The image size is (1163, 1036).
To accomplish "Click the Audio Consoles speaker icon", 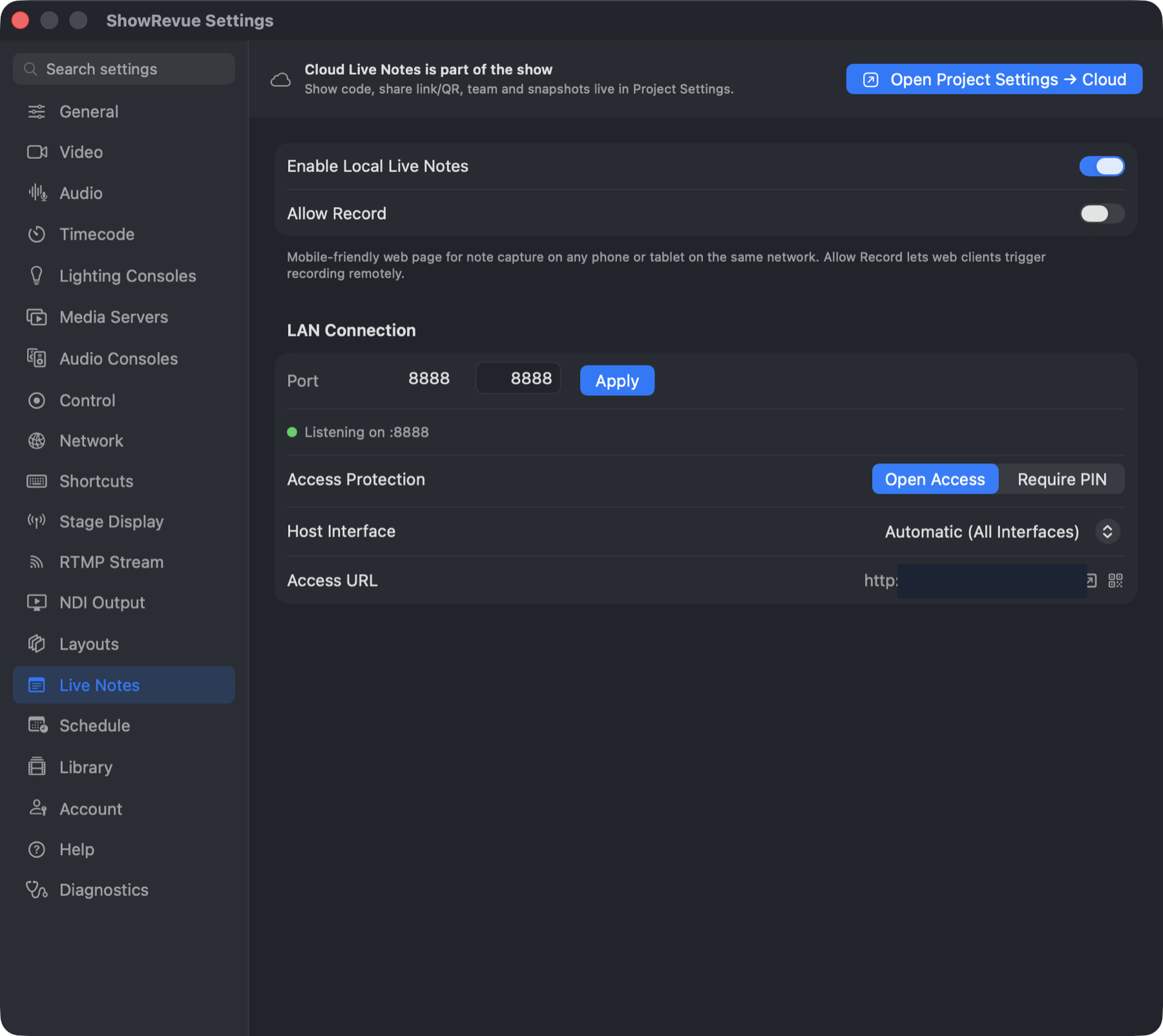I will 37,358.
